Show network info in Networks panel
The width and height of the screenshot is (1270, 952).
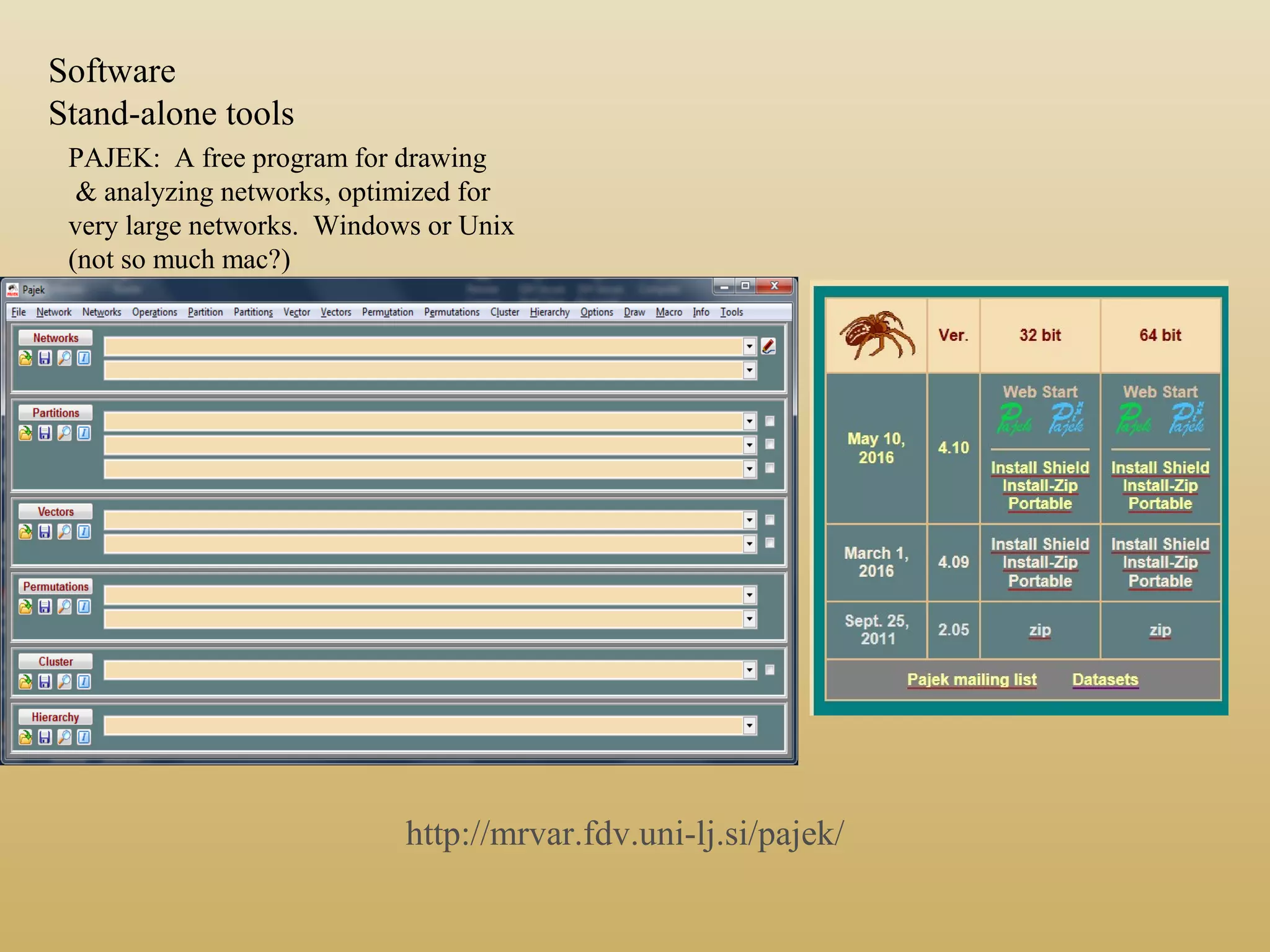point(84,358)
